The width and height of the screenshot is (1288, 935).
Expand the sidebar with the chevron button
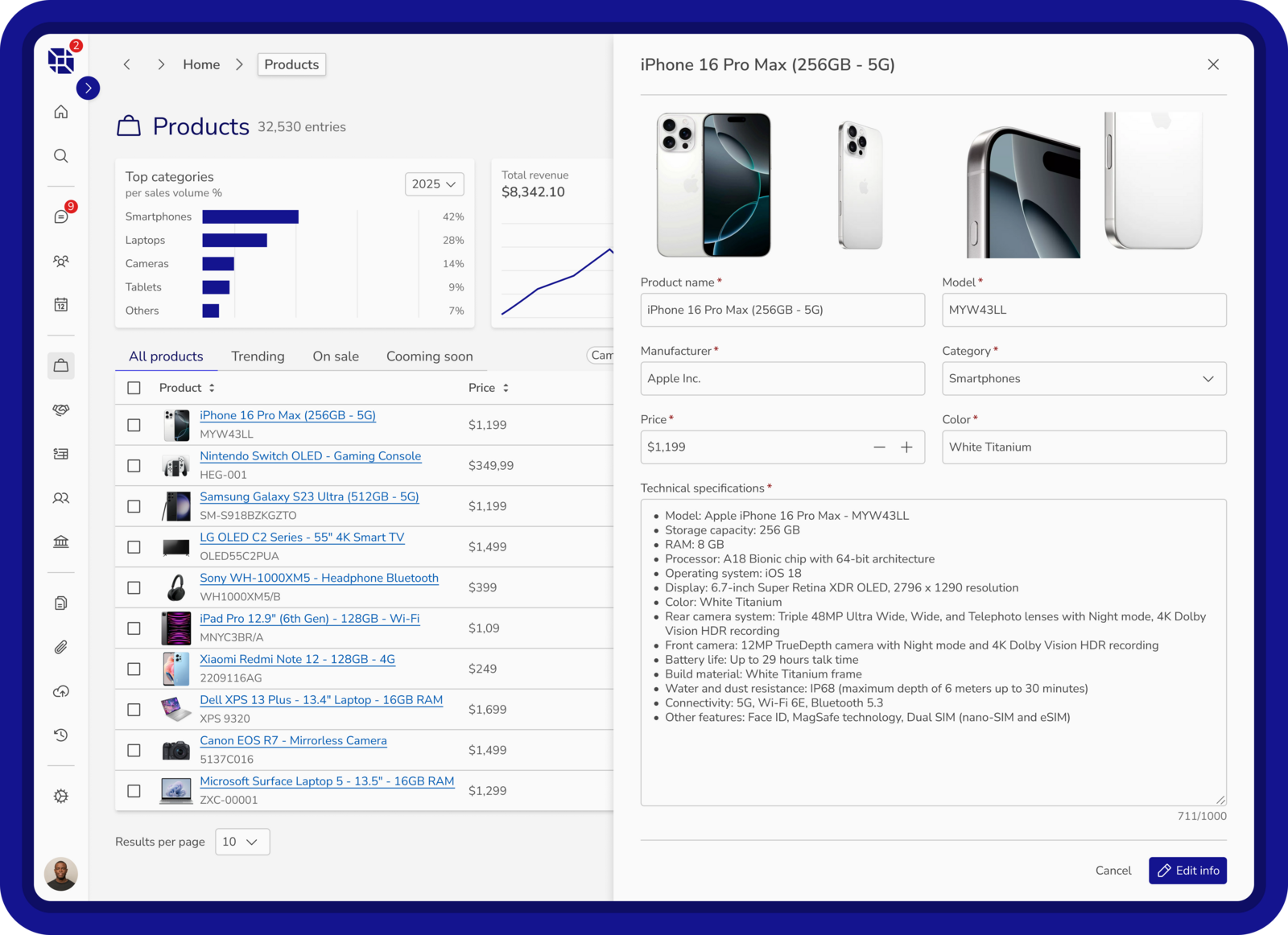pyautogui.click(x=89, y=88)
